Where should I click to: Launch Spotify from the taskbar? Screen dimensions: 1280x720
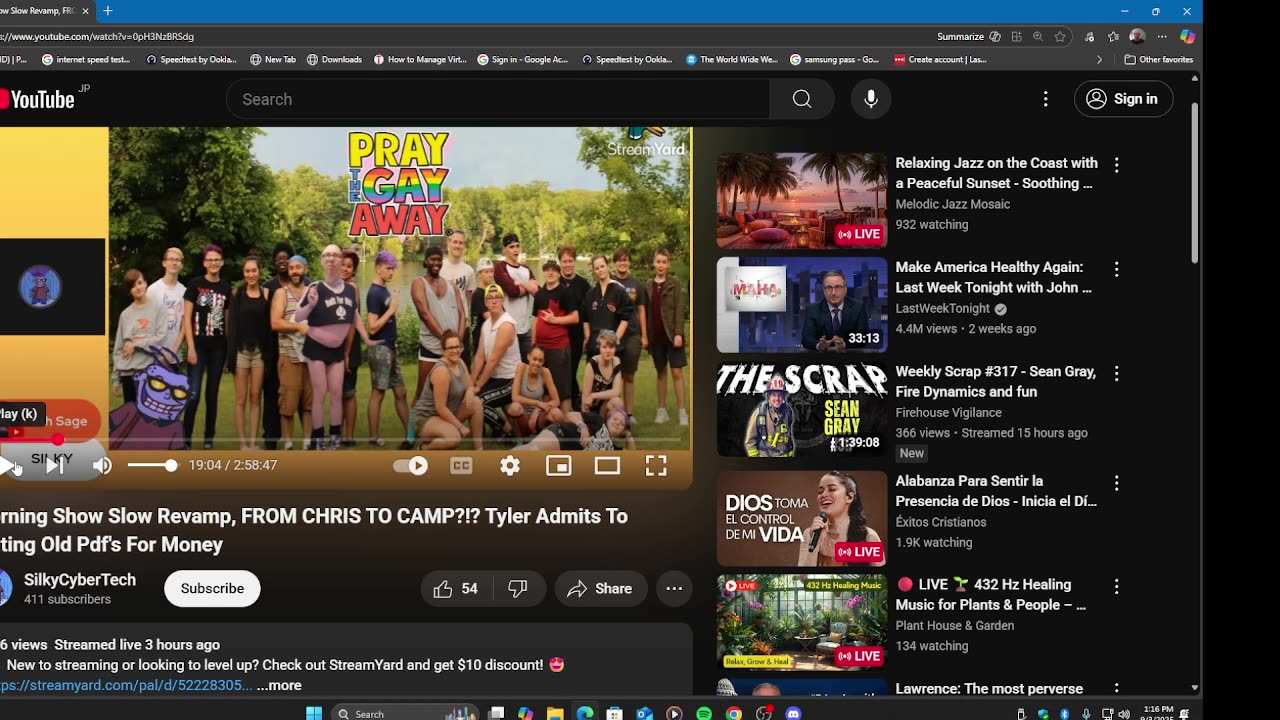click(x=704, y=713)
